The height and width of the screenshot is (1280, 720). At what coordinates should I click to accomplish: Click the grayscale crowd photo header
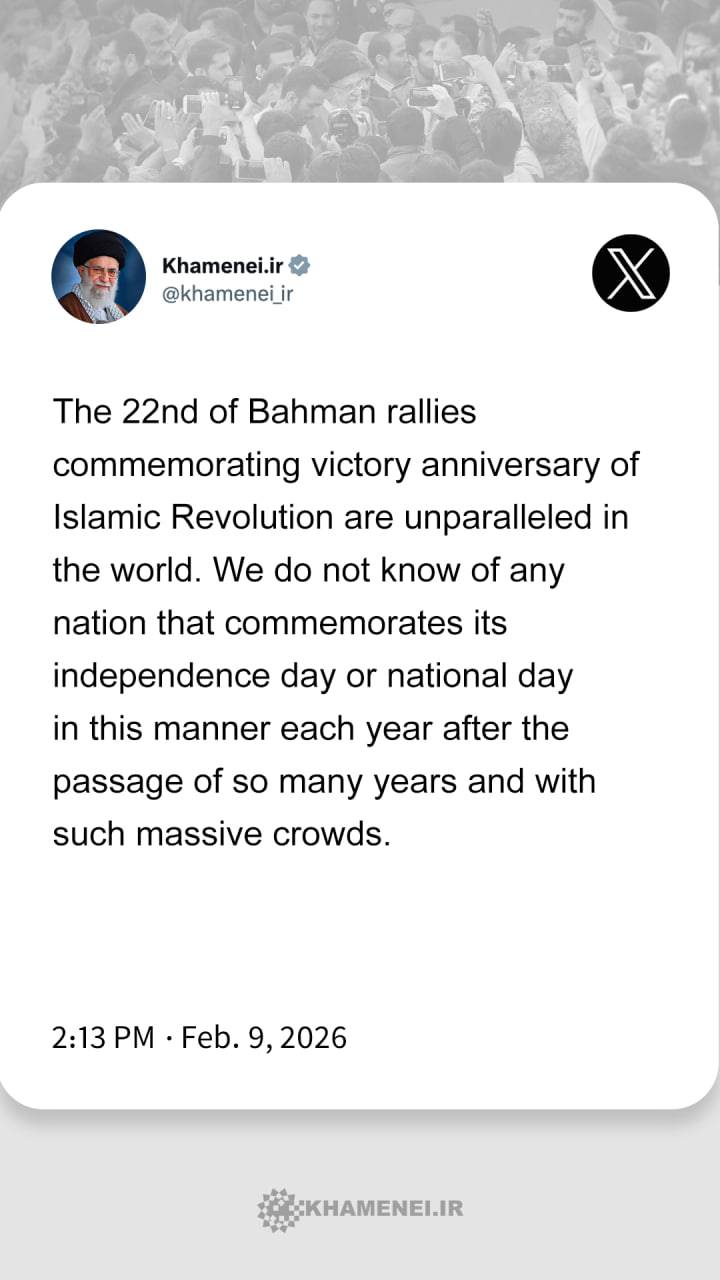(360, 90)
